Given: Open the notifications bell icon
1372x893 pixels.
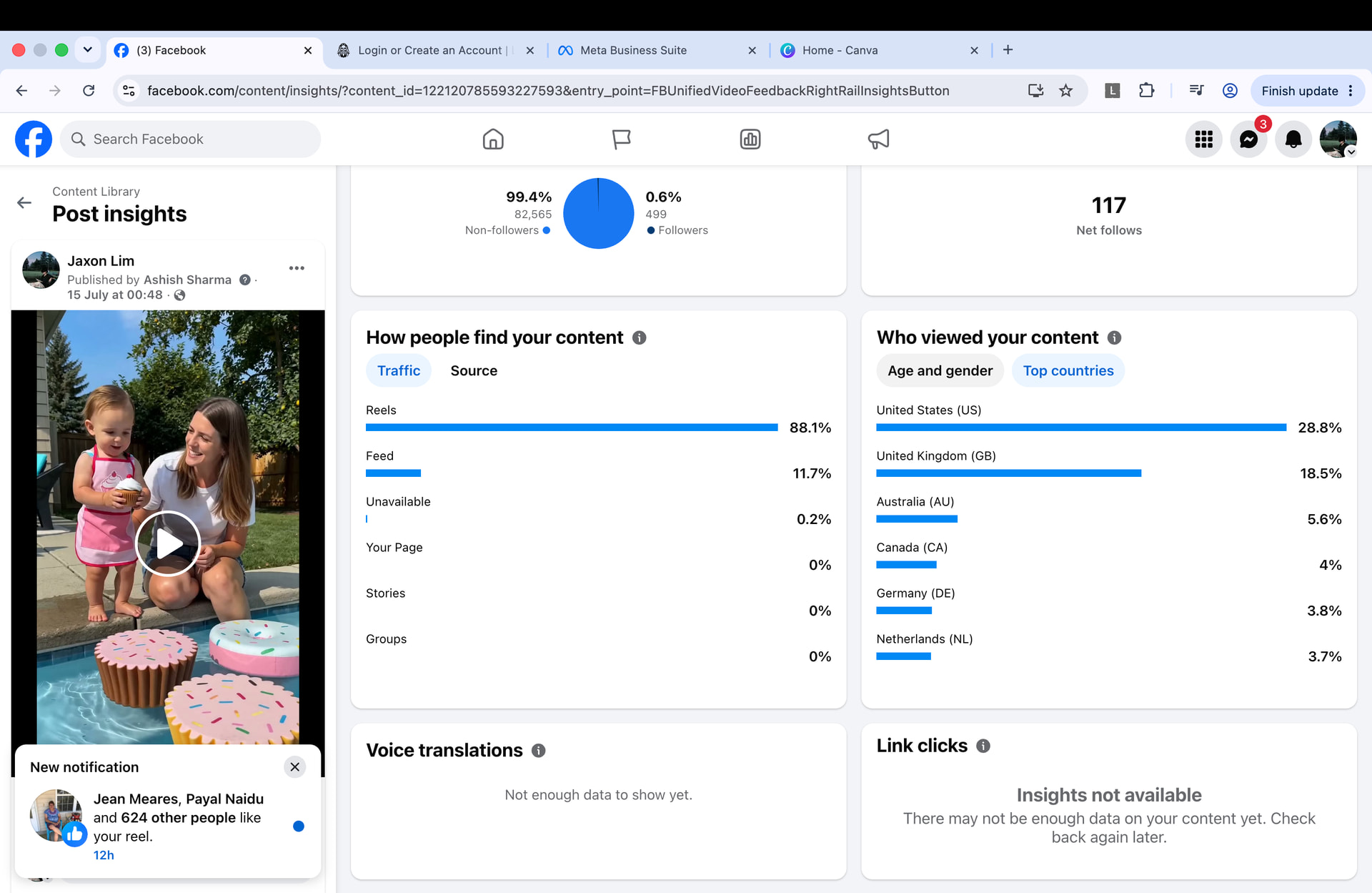Looking at the screenshot, I should pos(1293,139).
